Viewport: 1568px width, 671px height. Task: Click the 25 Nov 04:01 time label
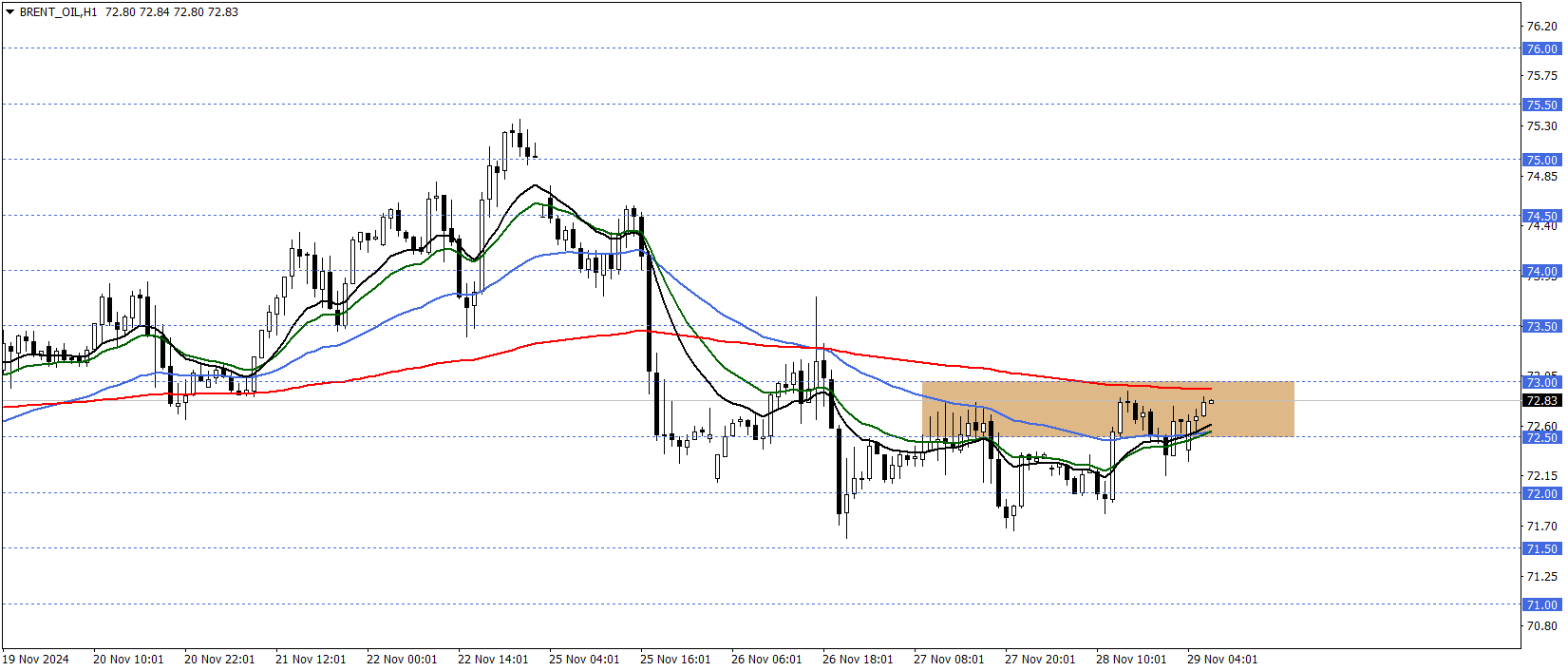pos(584,660)
